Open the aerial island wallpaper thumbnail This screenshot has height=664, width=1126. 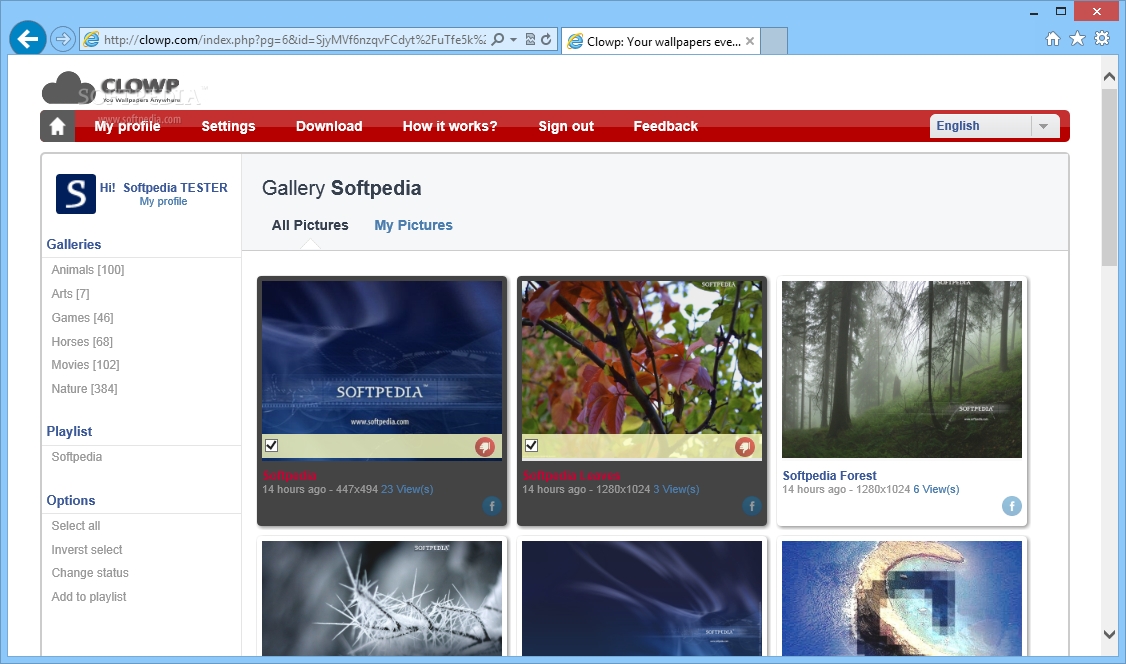pos(902,598)
